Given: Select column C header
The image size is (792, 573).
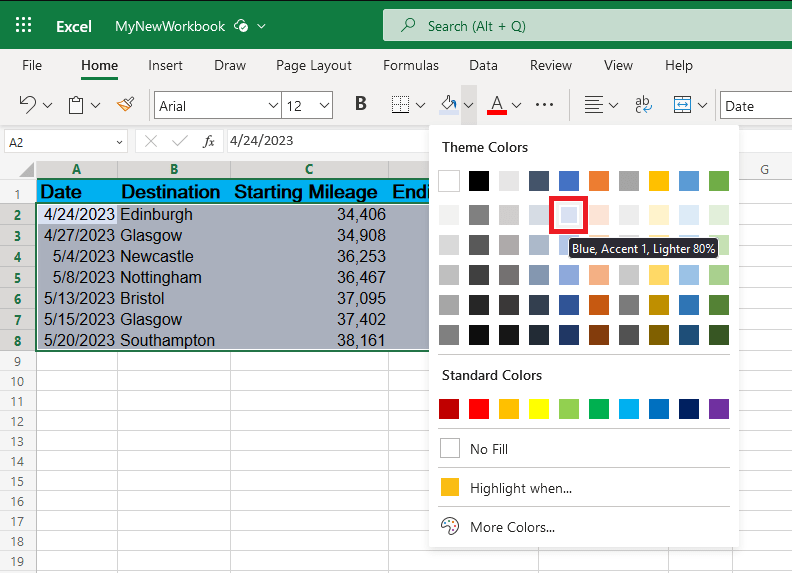Looking at the screenshot, I should tap(309, 169).
